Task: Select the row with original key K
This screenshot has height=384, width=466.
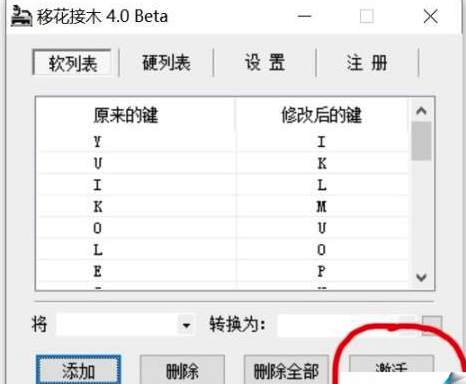Action: click(x=222, y=207)
